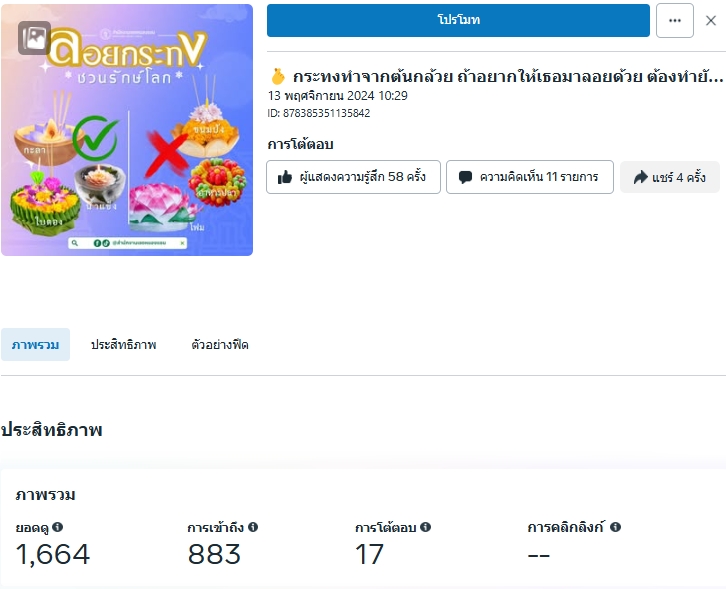Click the 1,664 views count
Image resolution: width=726 pixels, height=589 pixels.
53,554
